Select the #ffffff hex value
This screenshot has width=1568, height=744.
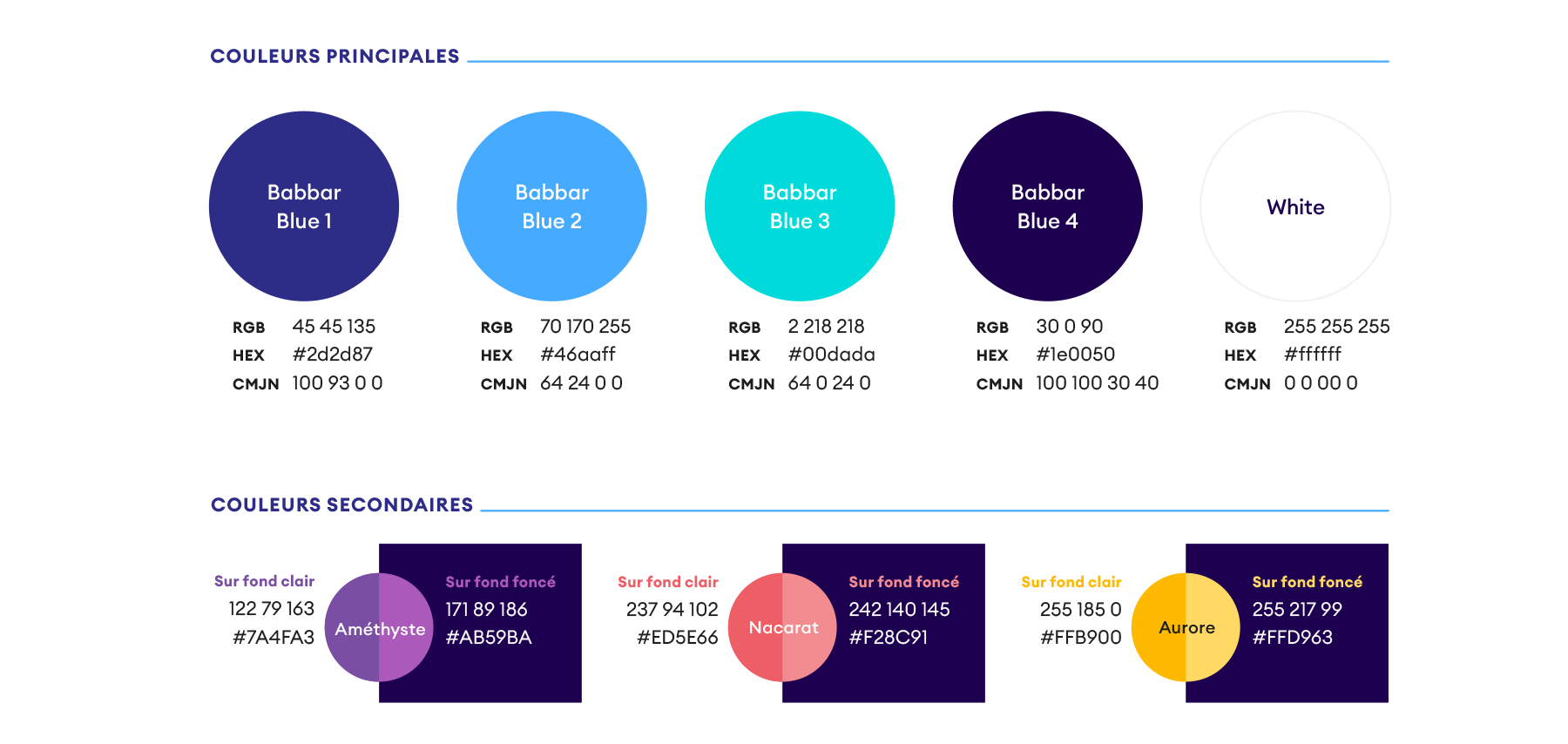coord(1313,355)
